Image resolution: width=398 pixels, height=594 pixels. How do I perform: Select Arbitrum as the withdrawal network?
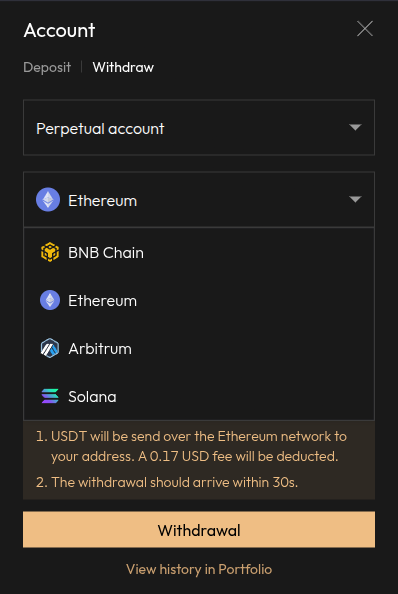[x=199, y=349]
